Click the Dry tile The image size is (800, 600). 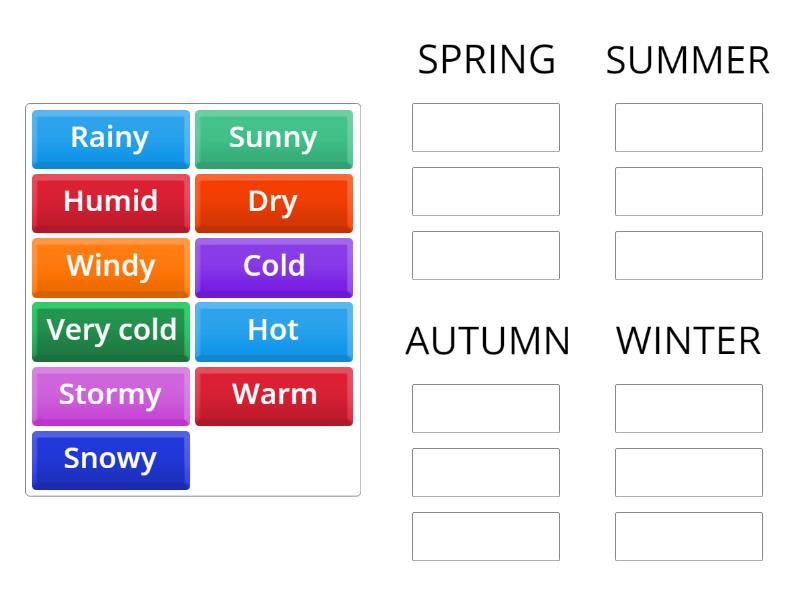[x=274, y=203]
